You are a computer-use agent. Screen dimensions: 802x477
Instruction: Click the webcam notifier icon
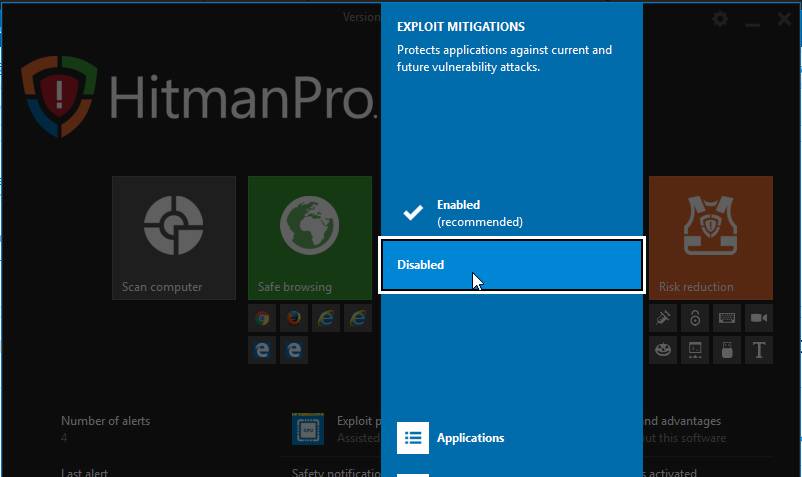pyautogui.click(x=759, y=319)
